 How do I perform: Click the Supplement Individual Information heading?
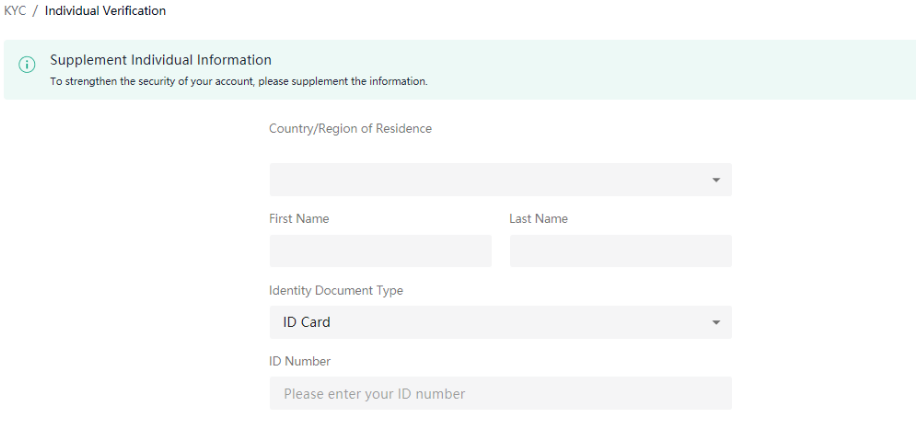point(161,60)
